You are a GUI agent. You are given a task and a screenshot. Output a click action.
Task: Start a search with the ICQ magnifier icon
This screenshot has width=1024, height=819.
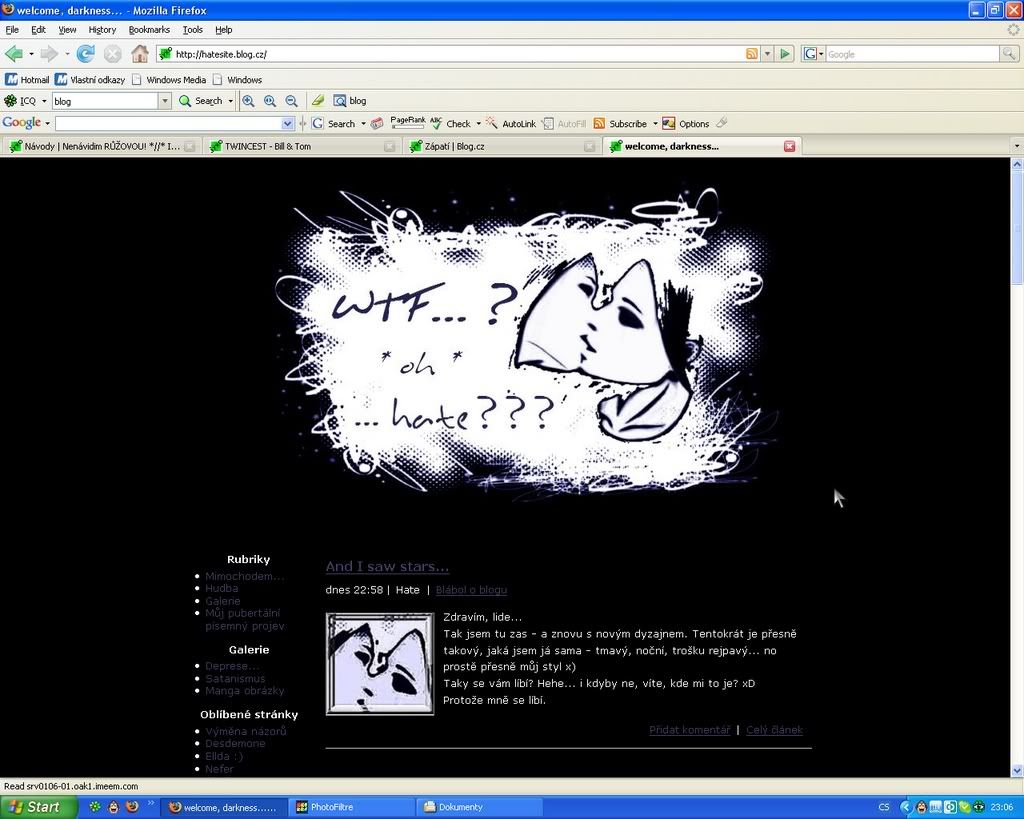tap(184, 101)
